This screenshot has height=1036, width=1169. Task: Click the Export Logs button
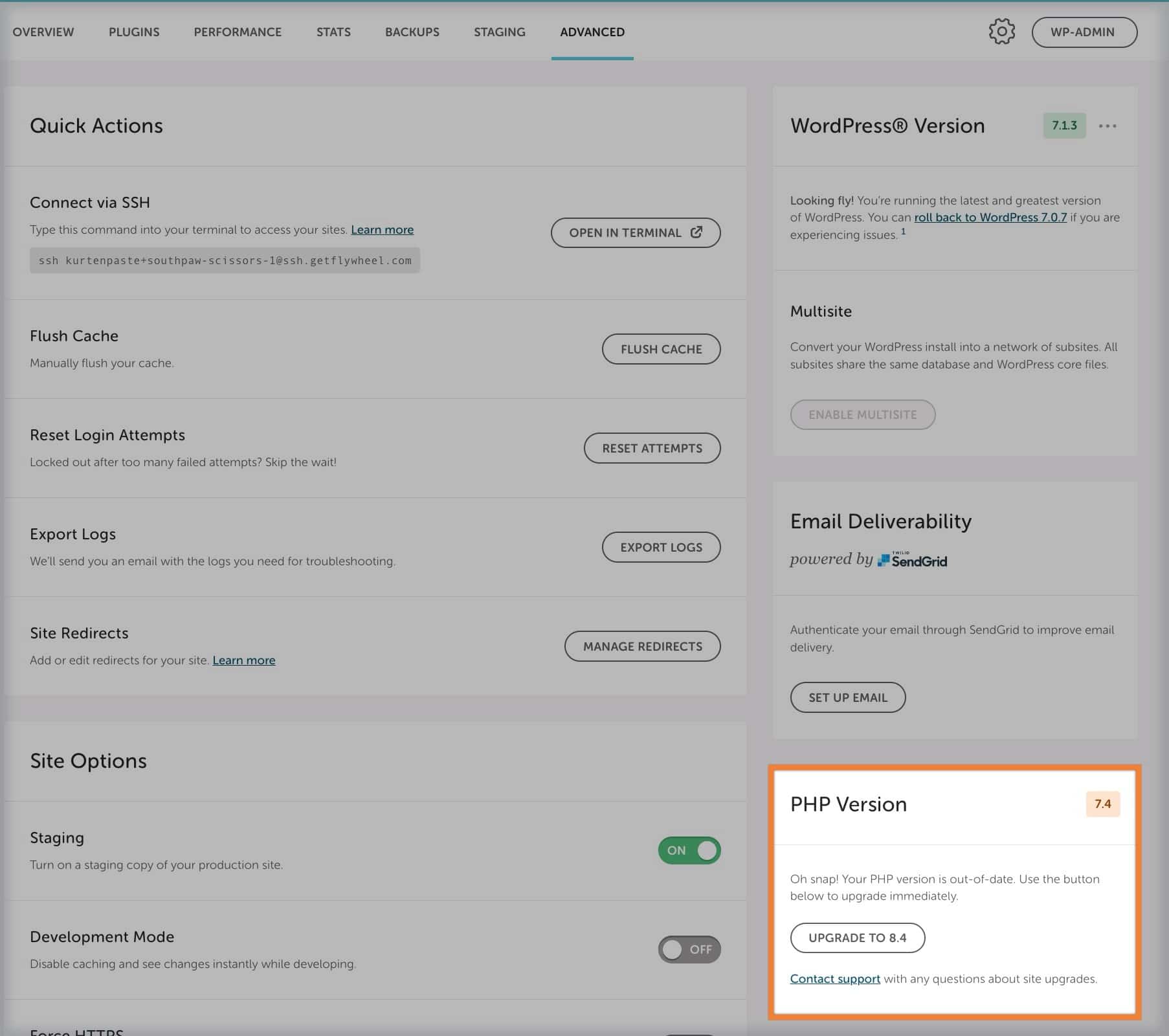tap(661, 547)
